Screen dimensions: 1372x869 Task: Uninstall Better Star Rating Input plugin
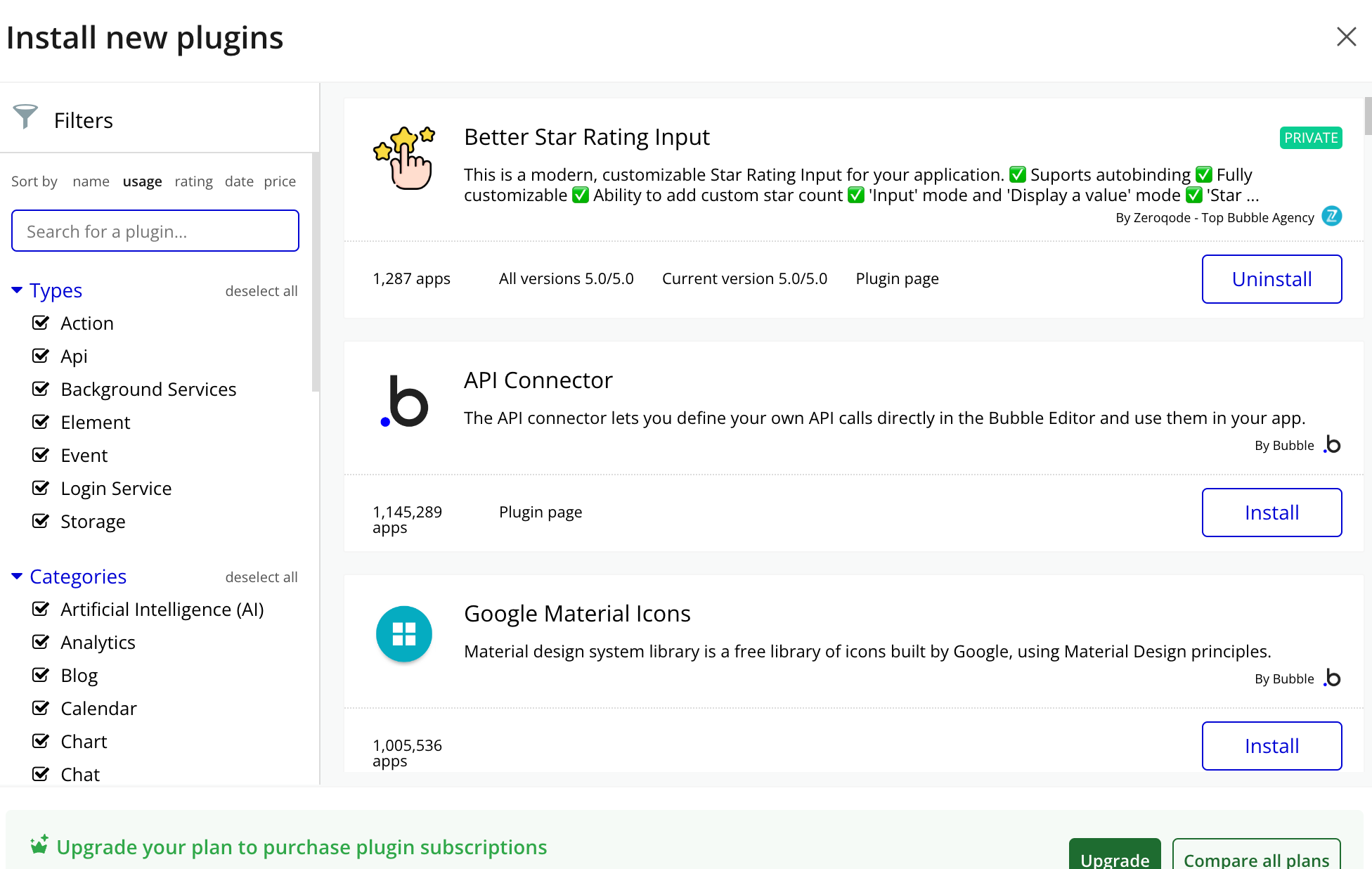(1271, 279)
